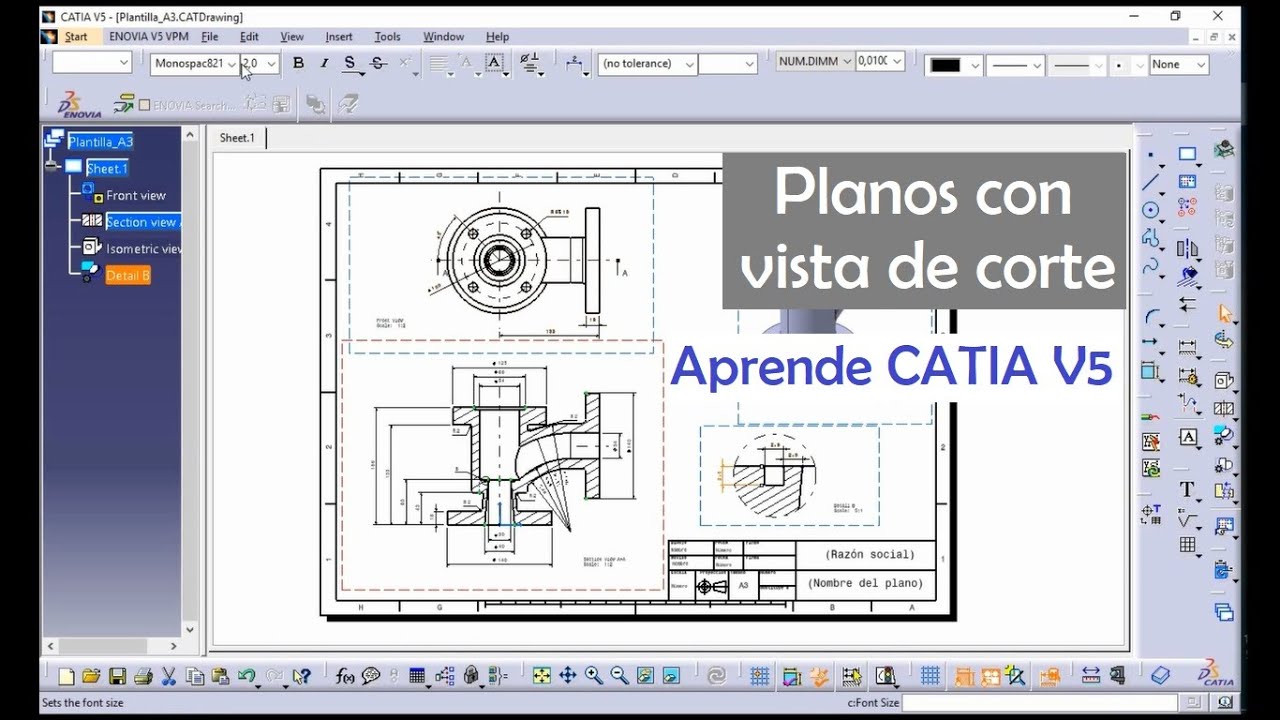Open the File menu
1280x720 pixels.
coord(210,36)
